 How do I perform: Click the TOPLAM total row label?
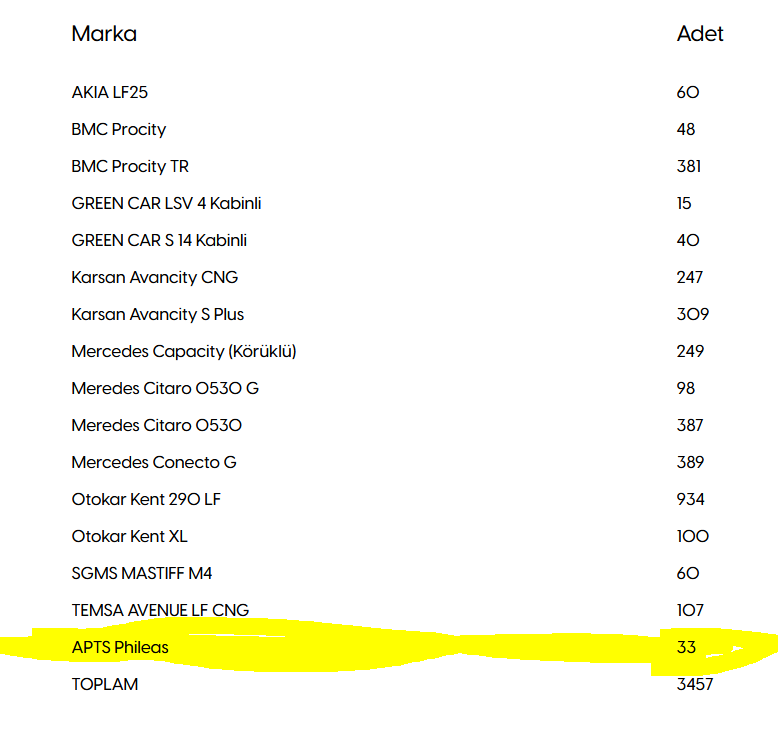[x=105, y=684]
